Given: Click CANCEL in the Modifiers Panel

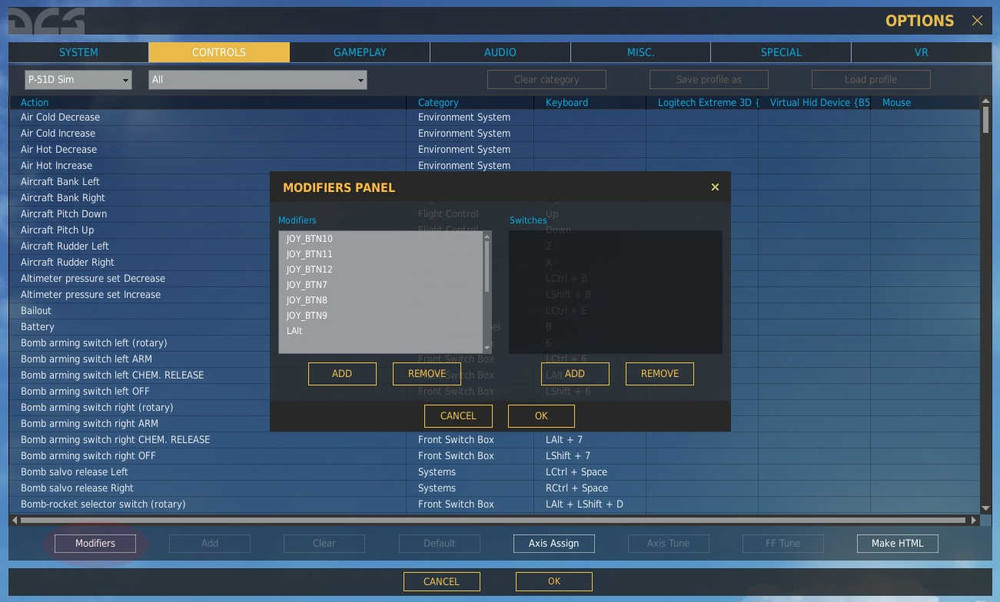Looking at the screenshot, I should [x=458, y=416].
